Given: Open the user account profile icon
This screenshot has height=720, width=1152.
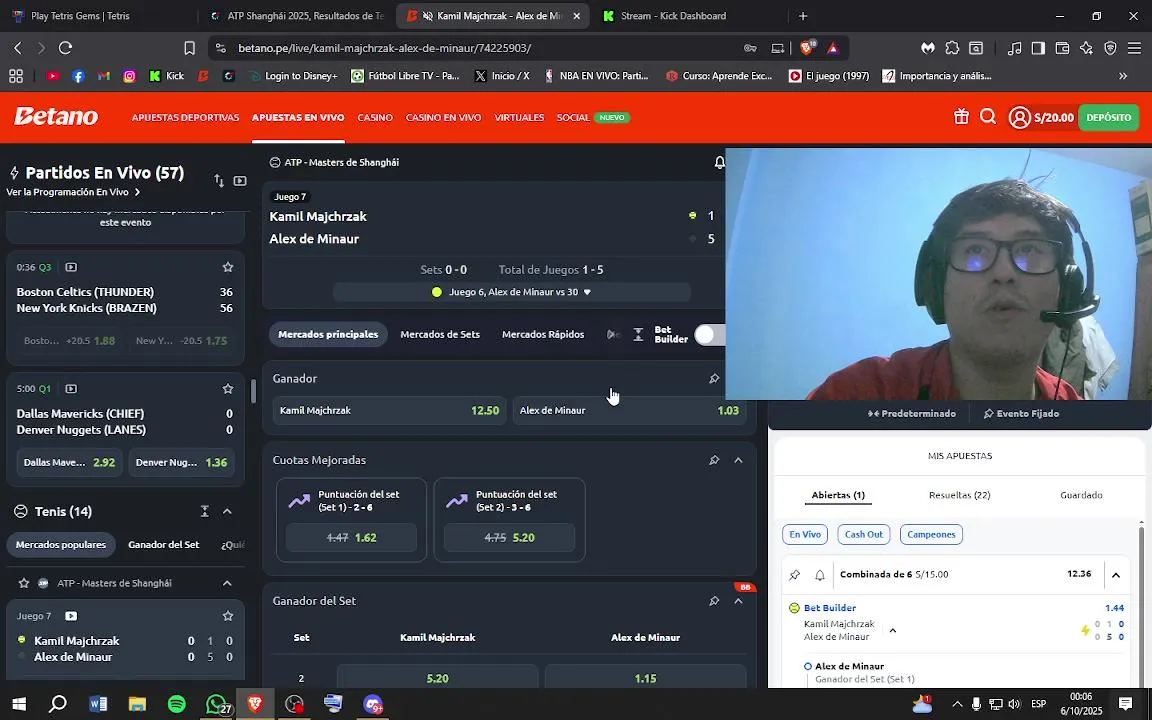Looking at the screenshot, I should [x=1019, y=118].
